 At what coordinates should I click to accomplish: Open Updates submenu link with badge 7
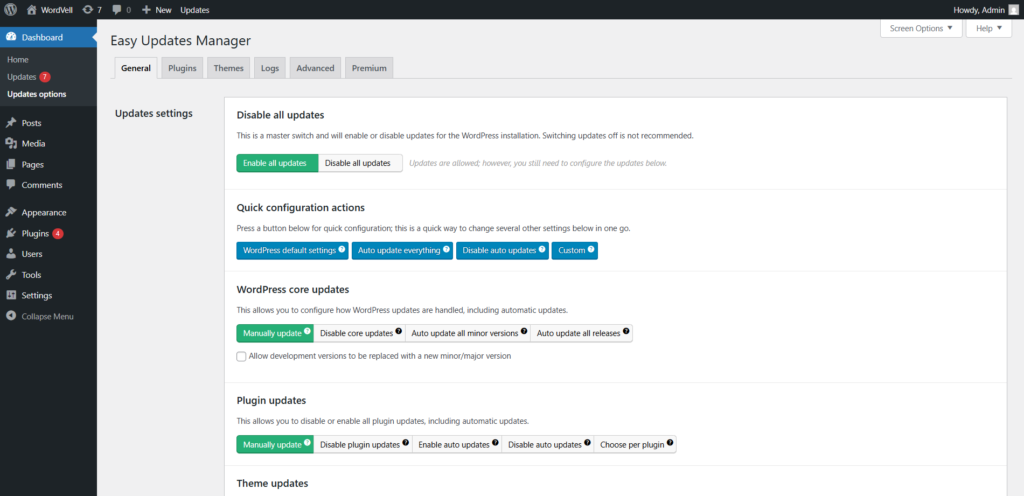[x=29, y=77]
